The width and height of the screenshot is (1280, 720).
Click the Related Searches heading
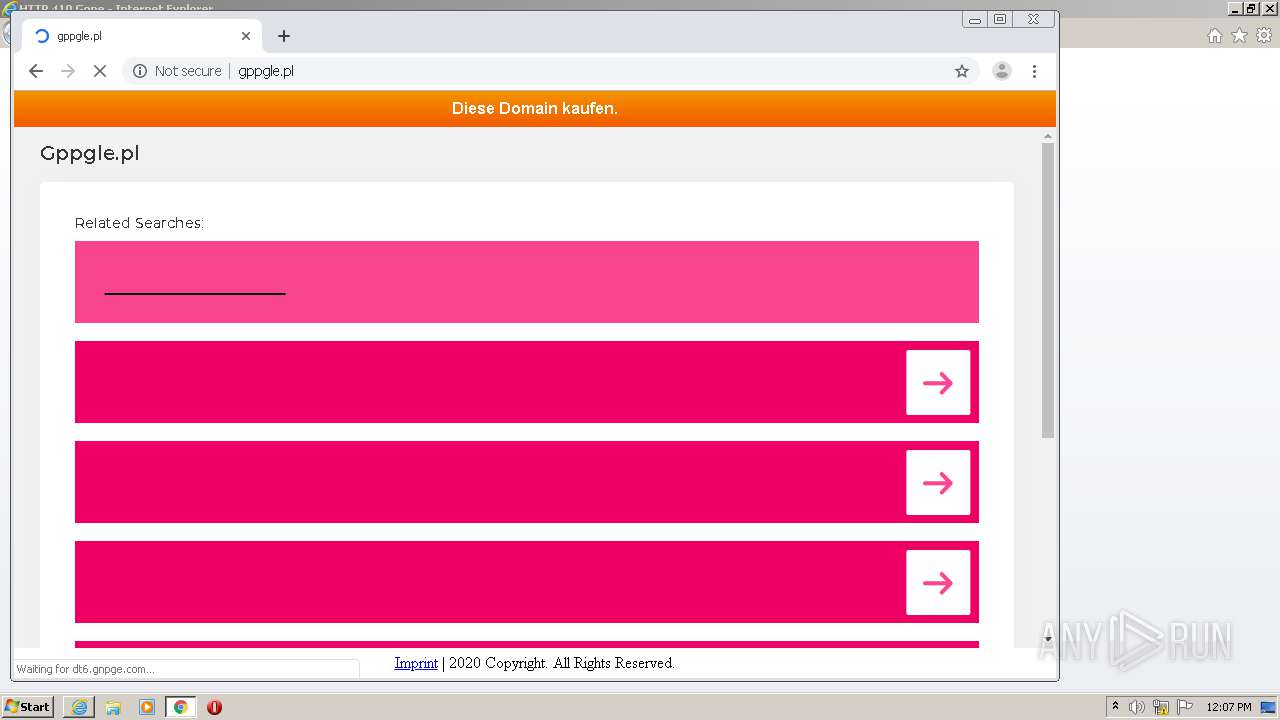139,223
